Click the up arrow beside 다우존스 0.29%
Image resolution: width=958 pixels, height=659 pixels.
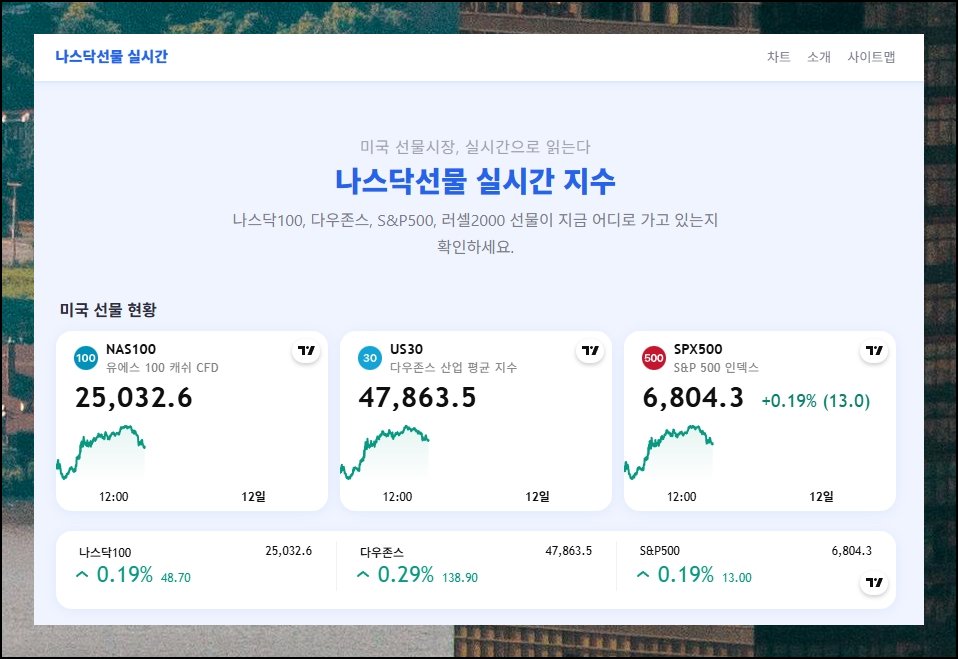363,575
